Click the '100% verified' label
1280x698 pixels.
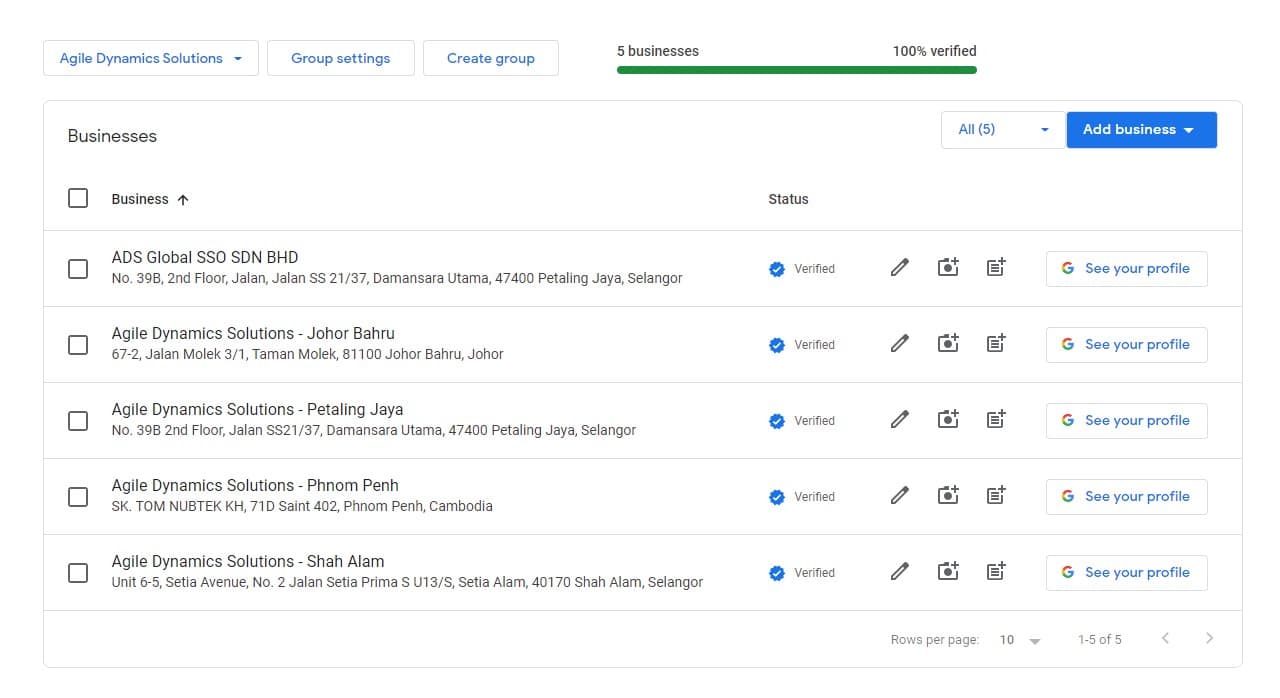click(935, 51)
